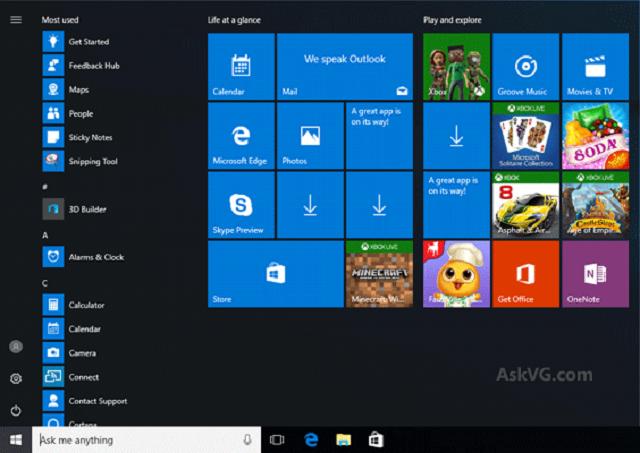Viewport: 640px width, 453px height.
Task: Open Store from the taskbar
Action: 376,440
